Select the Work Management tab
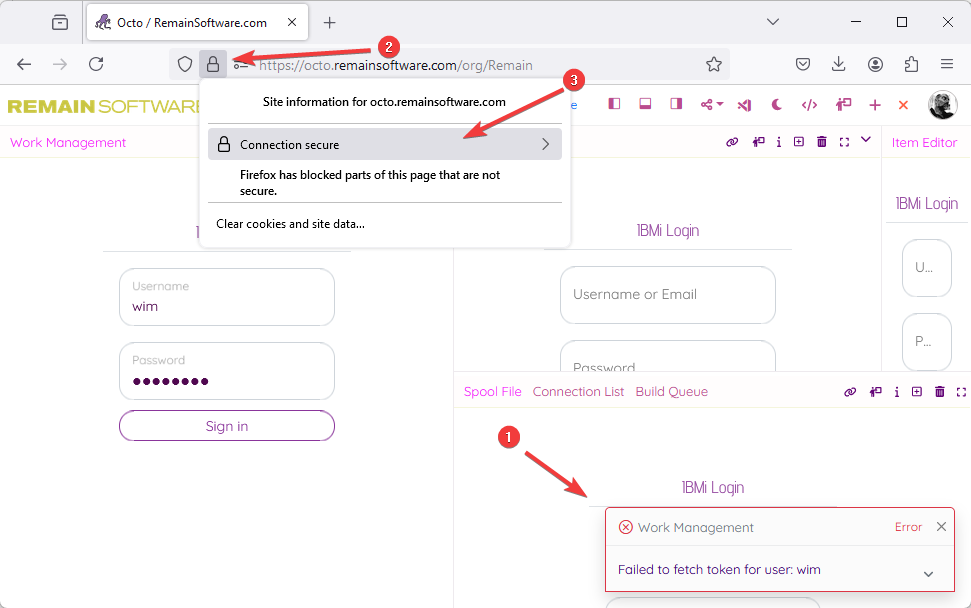Viewport: 971px width, 608px height. (x=68, y=142)
